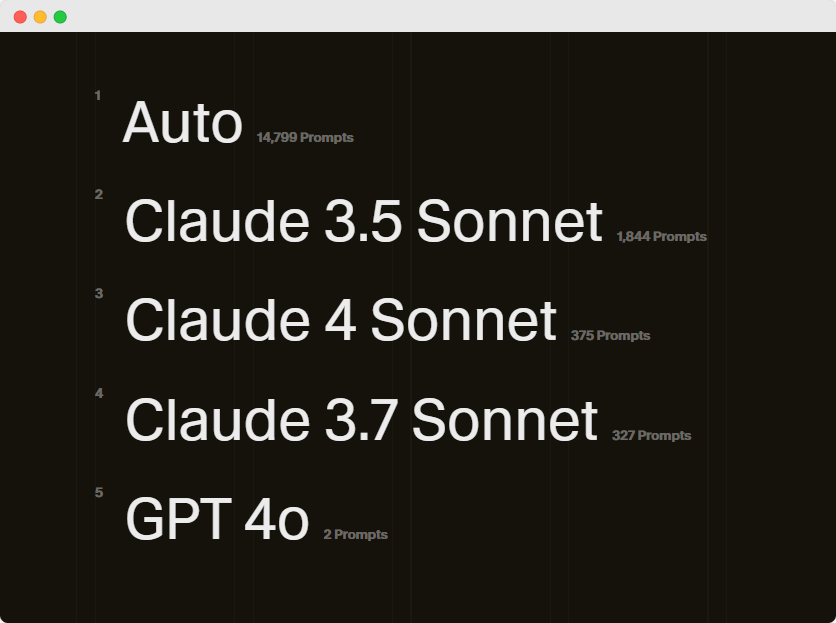Choose the Claude 4 Sonnet heading
Screen dimensions: 836x623
click(340, 321)
